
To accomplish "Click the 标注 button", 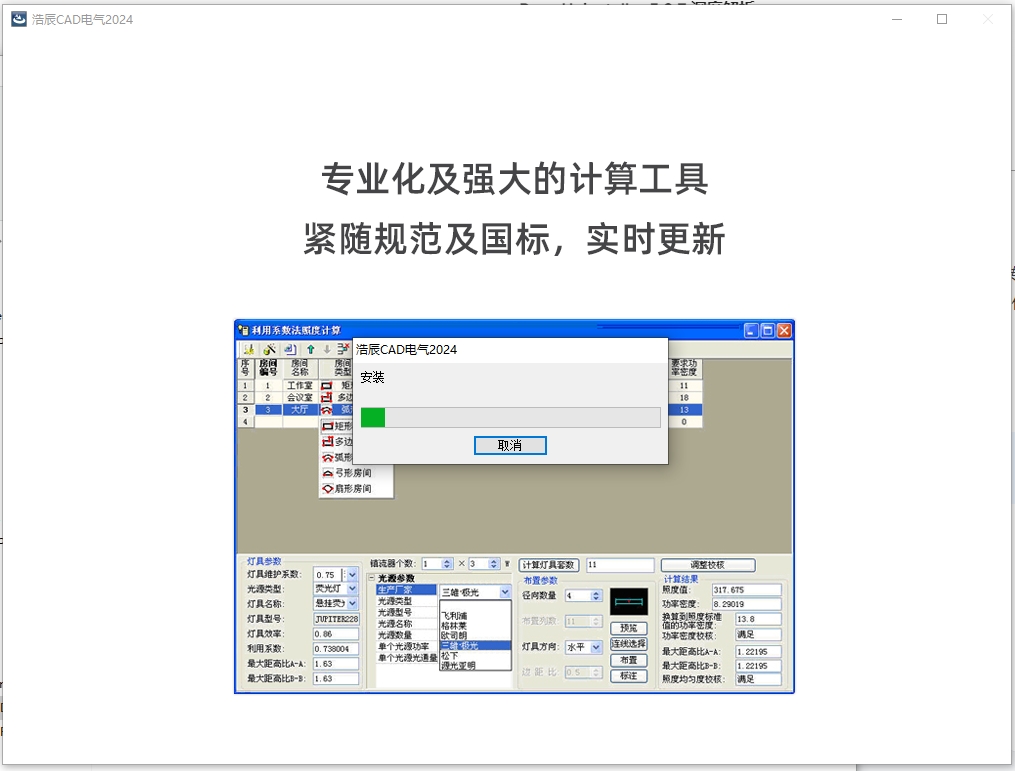I will click(629, 676).
